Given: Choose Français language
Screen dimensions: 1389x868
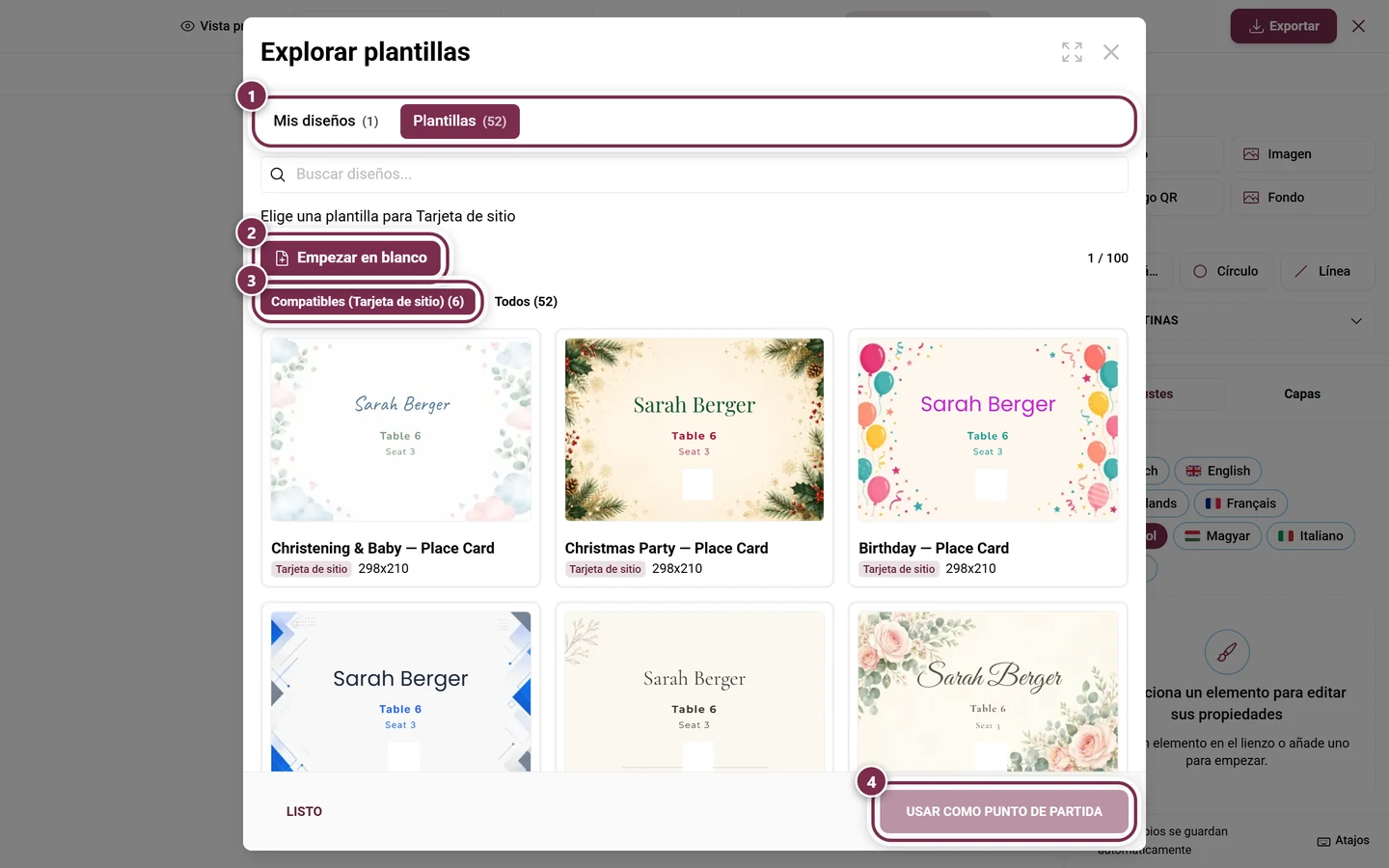Looking at the screenshot, I should click(x=1240, y=503).
